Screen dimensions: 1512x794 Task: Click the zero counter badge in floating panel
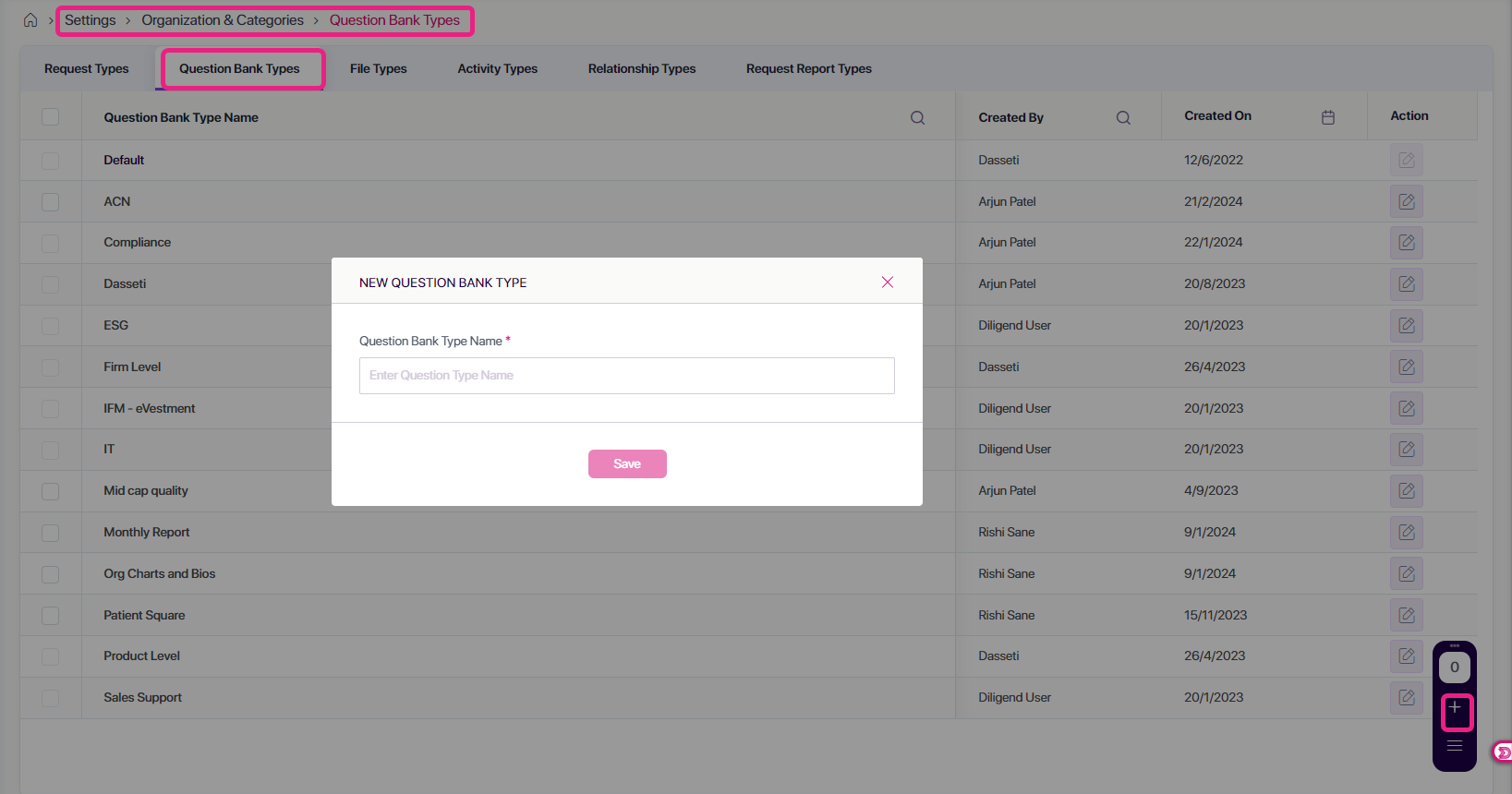pyautogui.click(x=1455, y=667)
